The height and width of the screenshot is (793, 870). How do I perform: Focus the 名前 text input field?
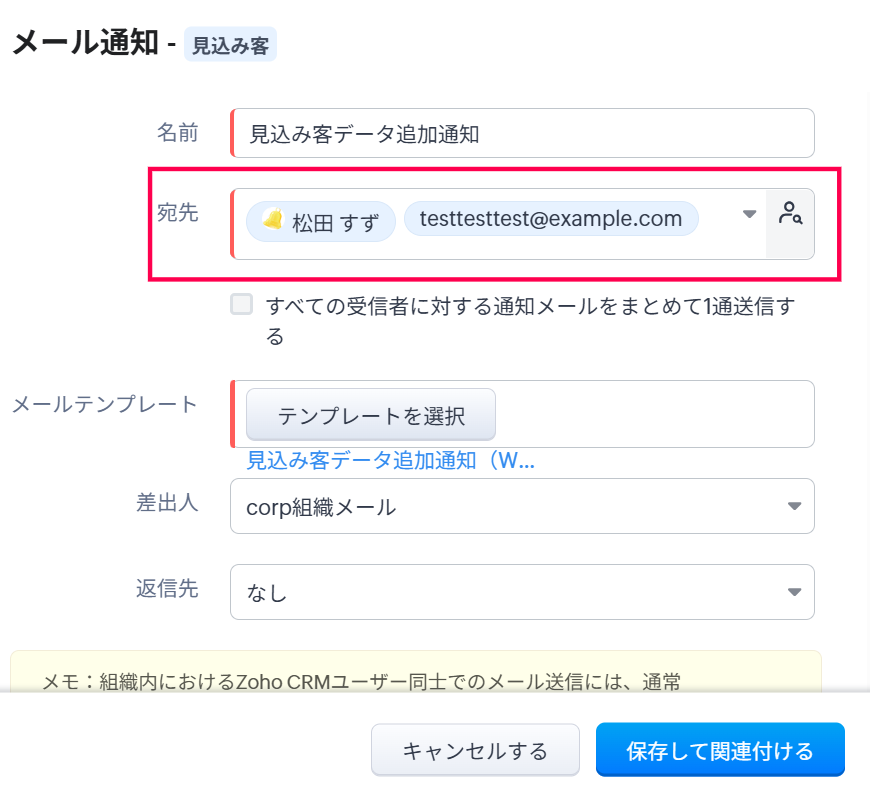click(x=523, y=134)
